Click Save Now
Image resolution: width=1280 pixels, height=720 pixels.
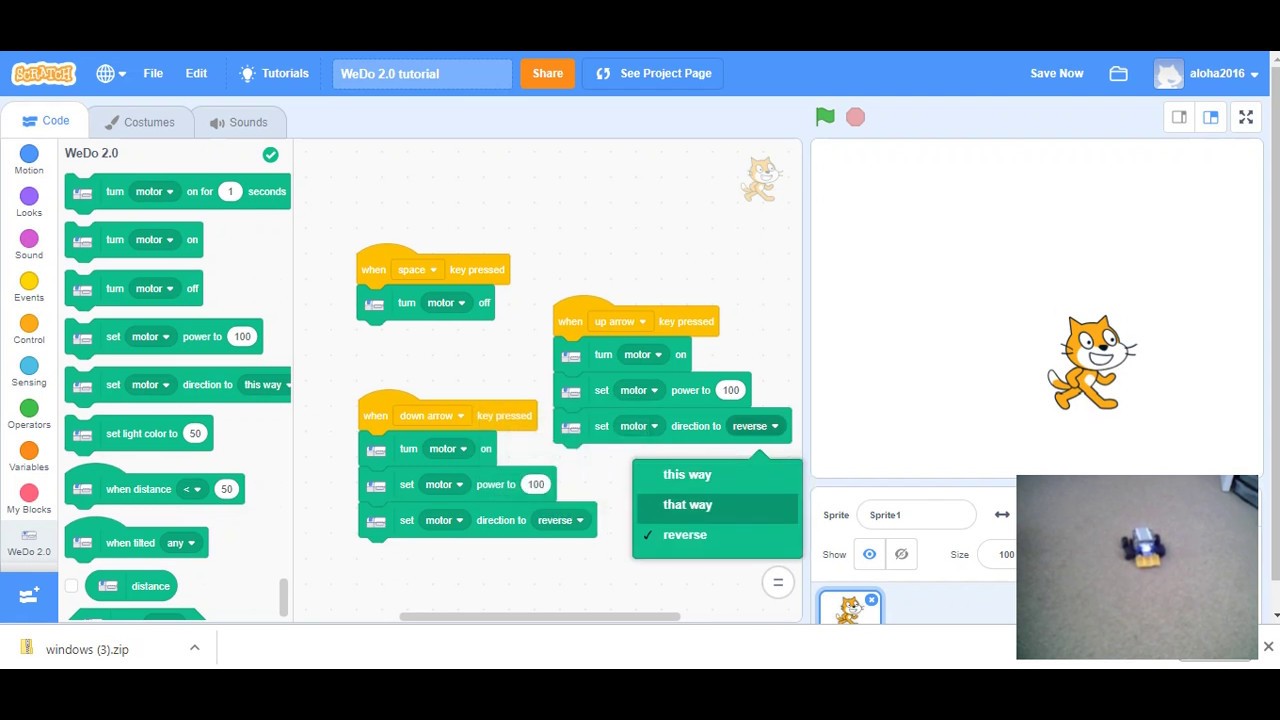click(x=1056, y=73)
